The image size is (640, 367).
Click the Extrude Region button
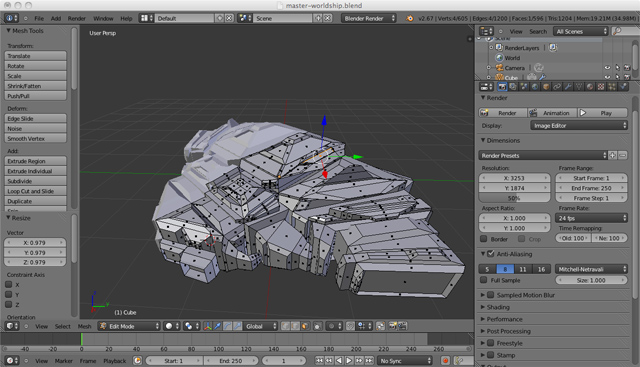tap(36, 161)
